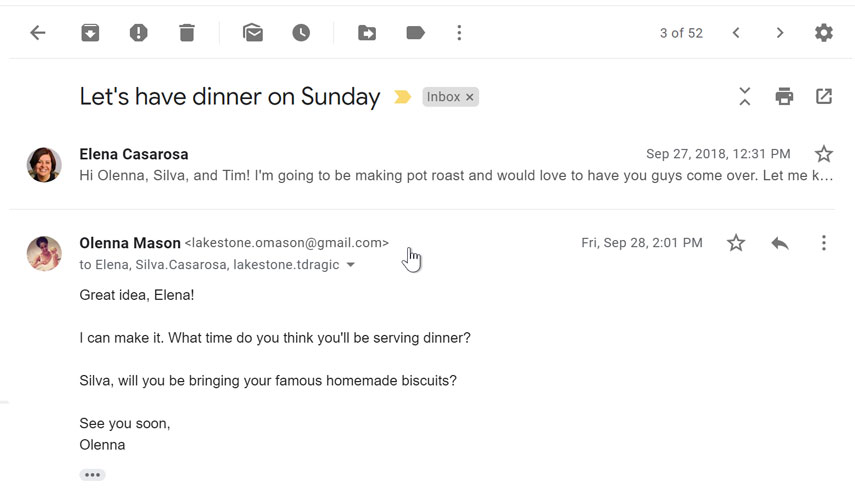
Task: Move conversation to a folder
Action: [367, 33]
